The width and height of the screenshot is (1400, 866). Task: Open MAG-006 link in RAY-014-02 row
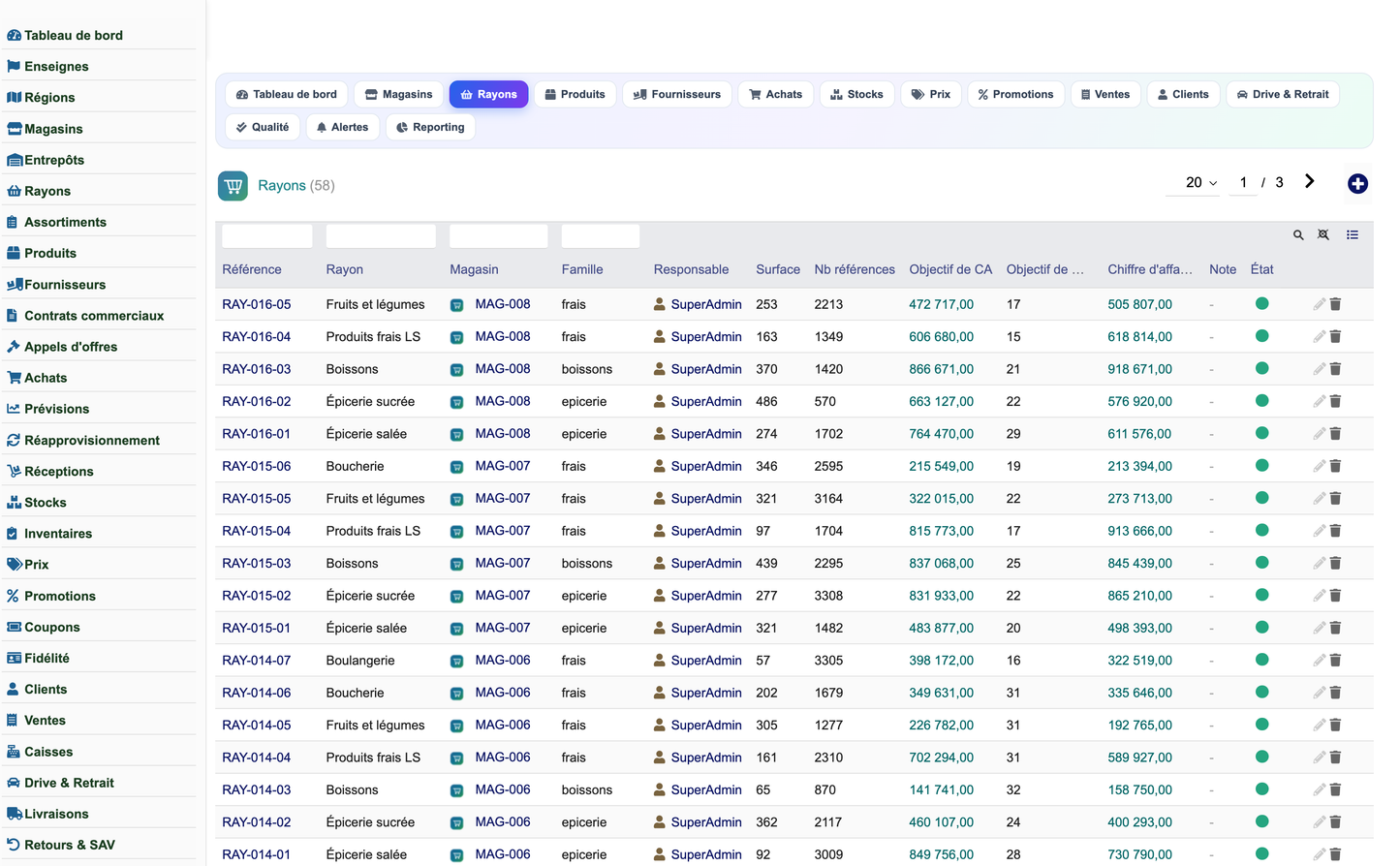pos(503,821)
